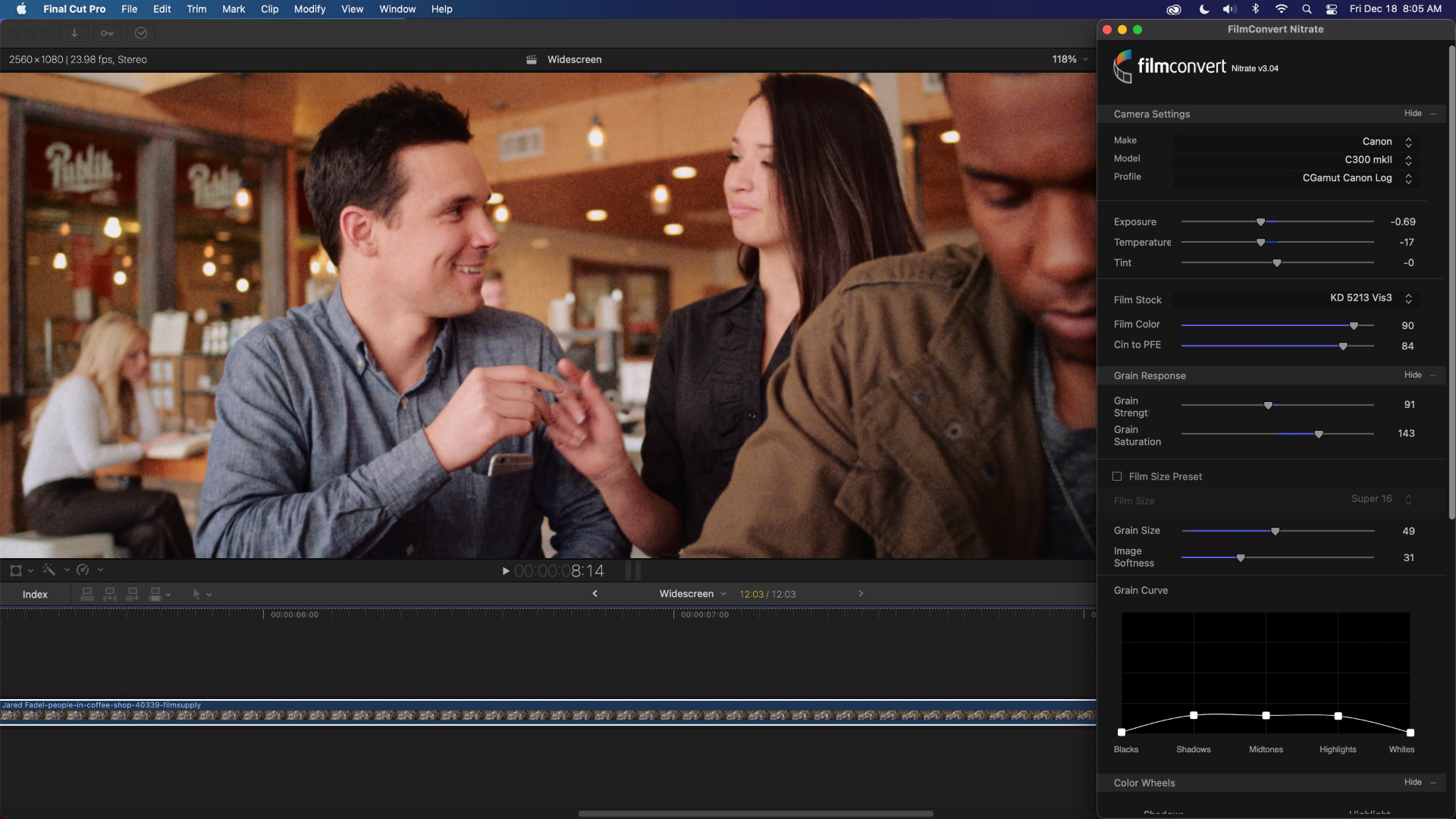
Task: Click the append clip edit icon
Action: pos(133,595)
